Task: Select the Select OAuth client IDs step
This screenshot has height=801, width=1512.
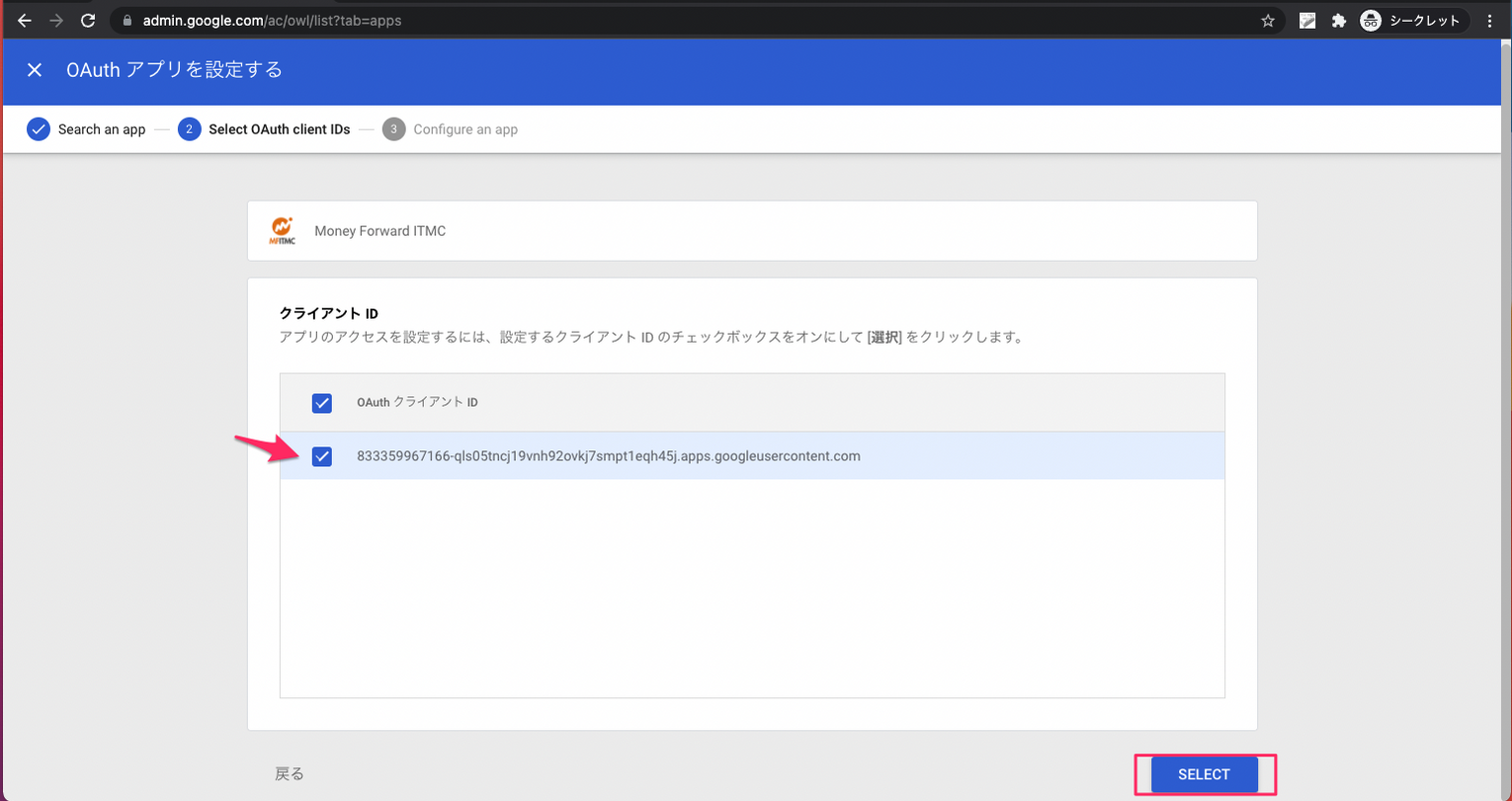Action: pyautogui.click(x=265, y=129)
